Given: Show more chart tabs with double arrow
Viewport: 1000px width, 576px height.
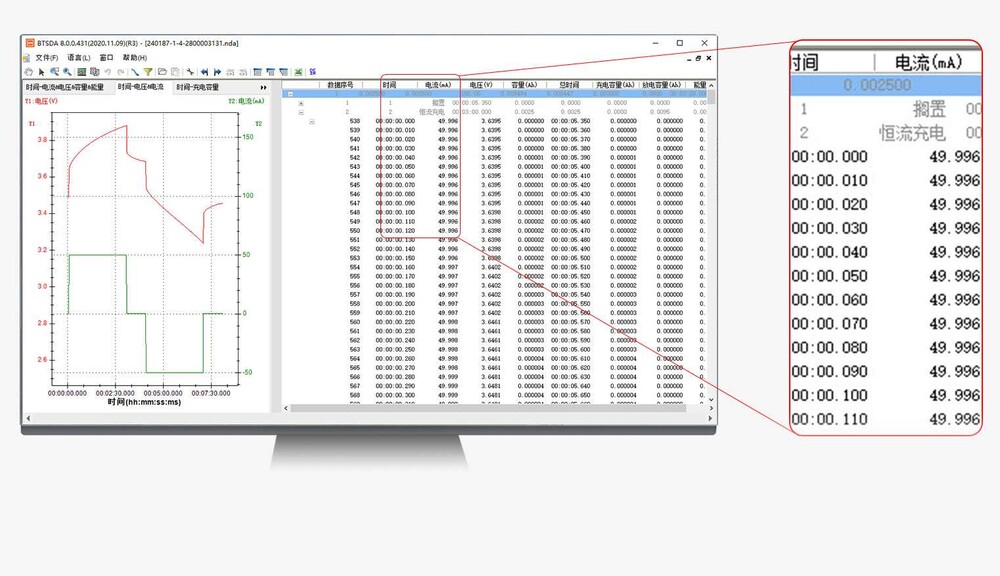Looking at the screenshot, I should (x=263, y=88).
